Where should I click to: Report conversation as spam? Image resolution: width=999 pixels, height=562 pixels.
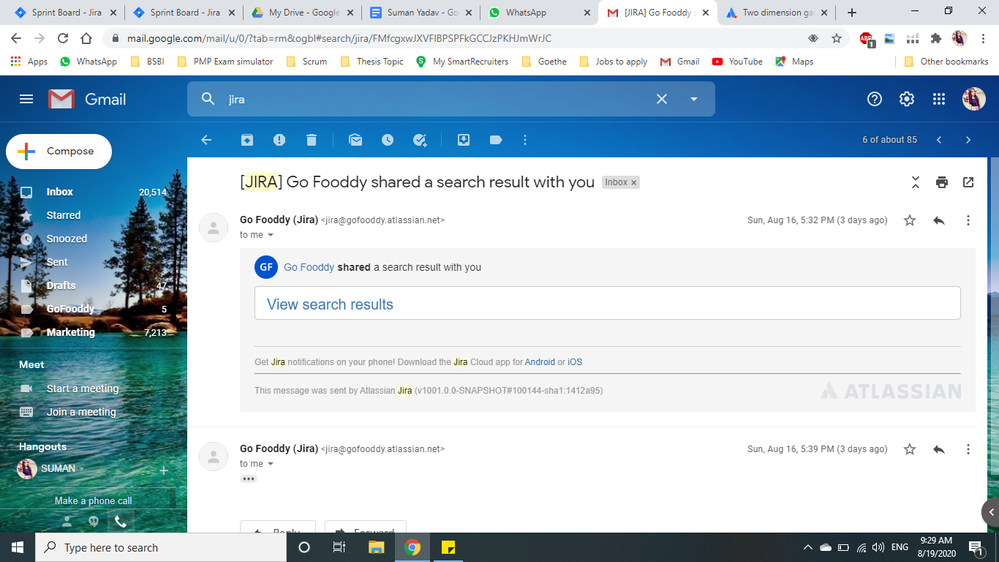point(279,140)
